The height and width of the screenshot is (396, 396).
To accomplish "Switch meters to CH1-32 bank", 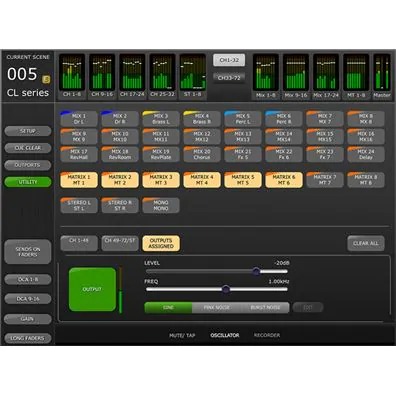I will pos(229,60).
